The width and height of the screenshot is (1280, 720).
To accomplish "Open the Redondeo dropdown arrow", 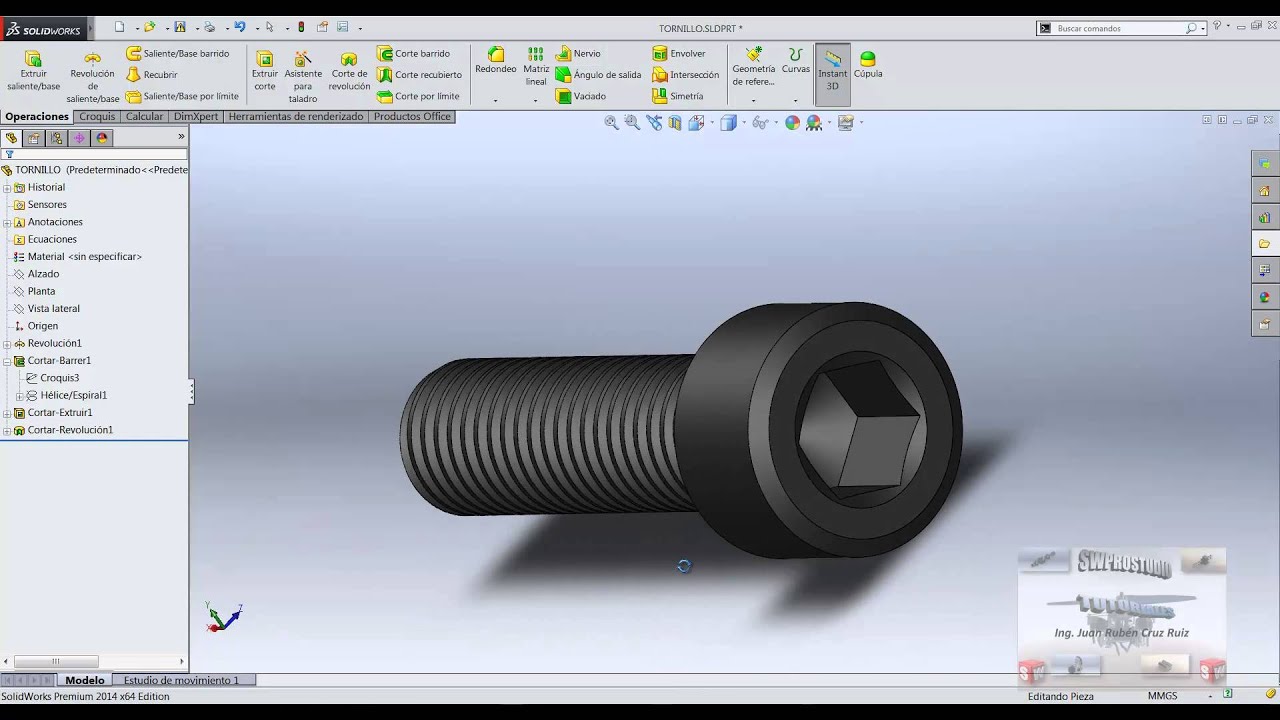I will point(495,100).
